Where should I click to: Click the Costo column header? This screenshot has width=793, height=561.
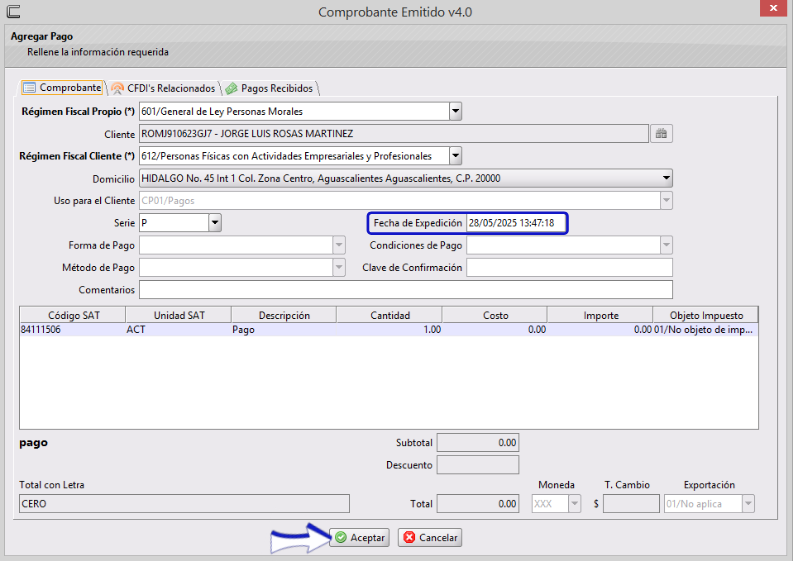(495, 315)
